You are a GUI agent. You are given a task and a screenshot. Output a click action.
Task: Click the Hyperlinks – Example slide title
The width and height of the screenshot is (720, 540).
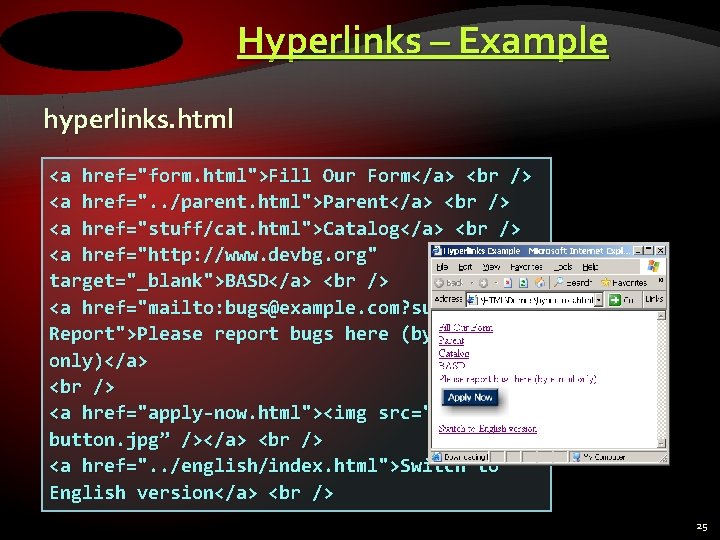click(423, 41)
